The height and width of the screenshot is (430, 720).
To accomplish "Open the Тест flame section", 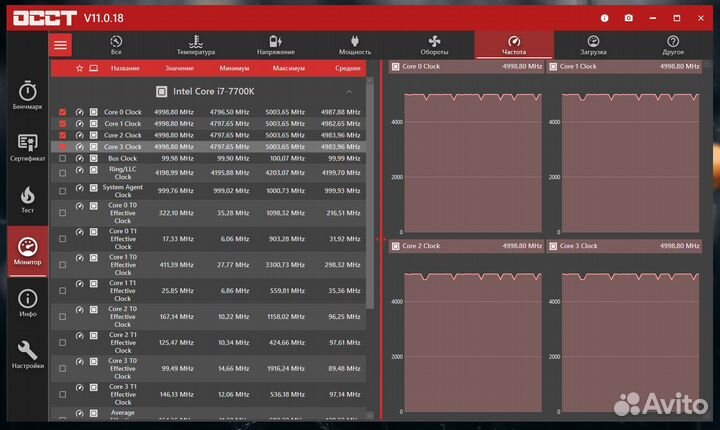I will (x=27, y=199).
